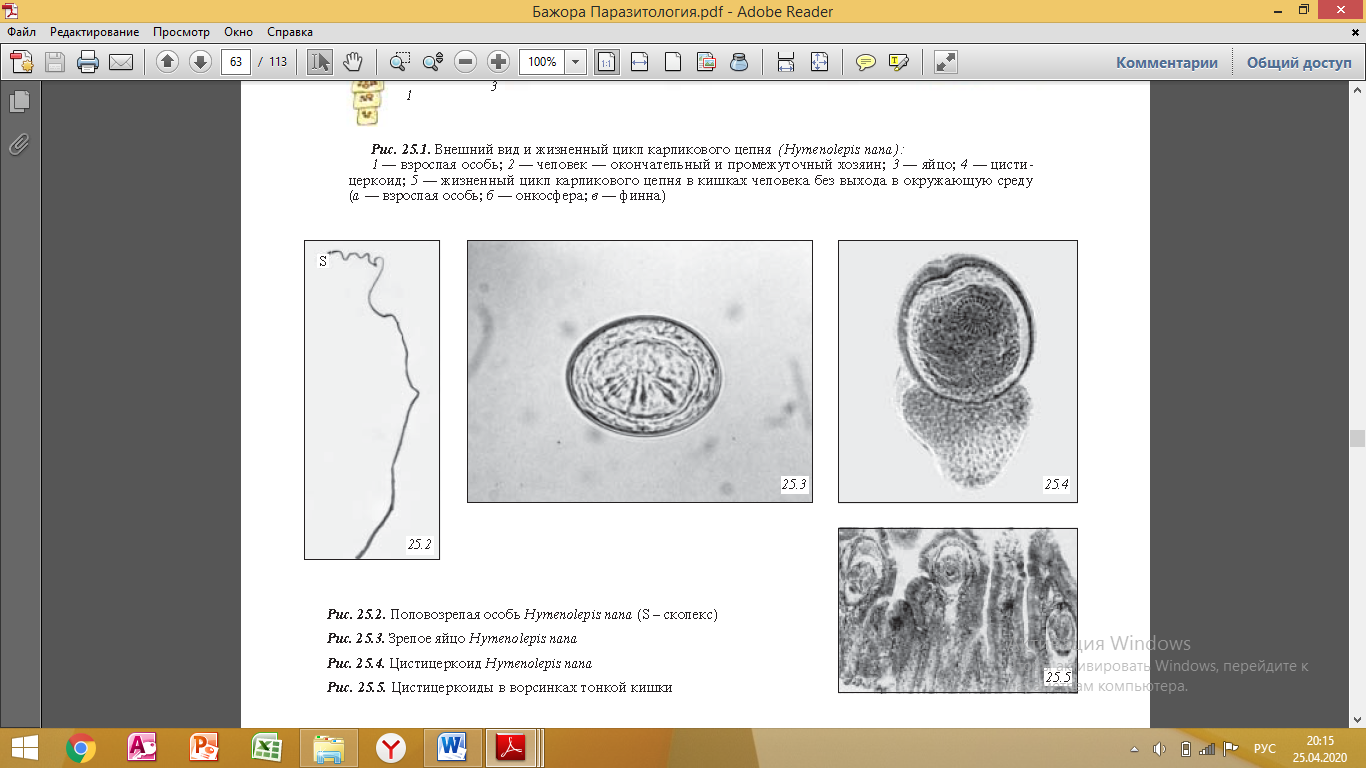Click the Save file floppy icon

[x=54, y=62]
